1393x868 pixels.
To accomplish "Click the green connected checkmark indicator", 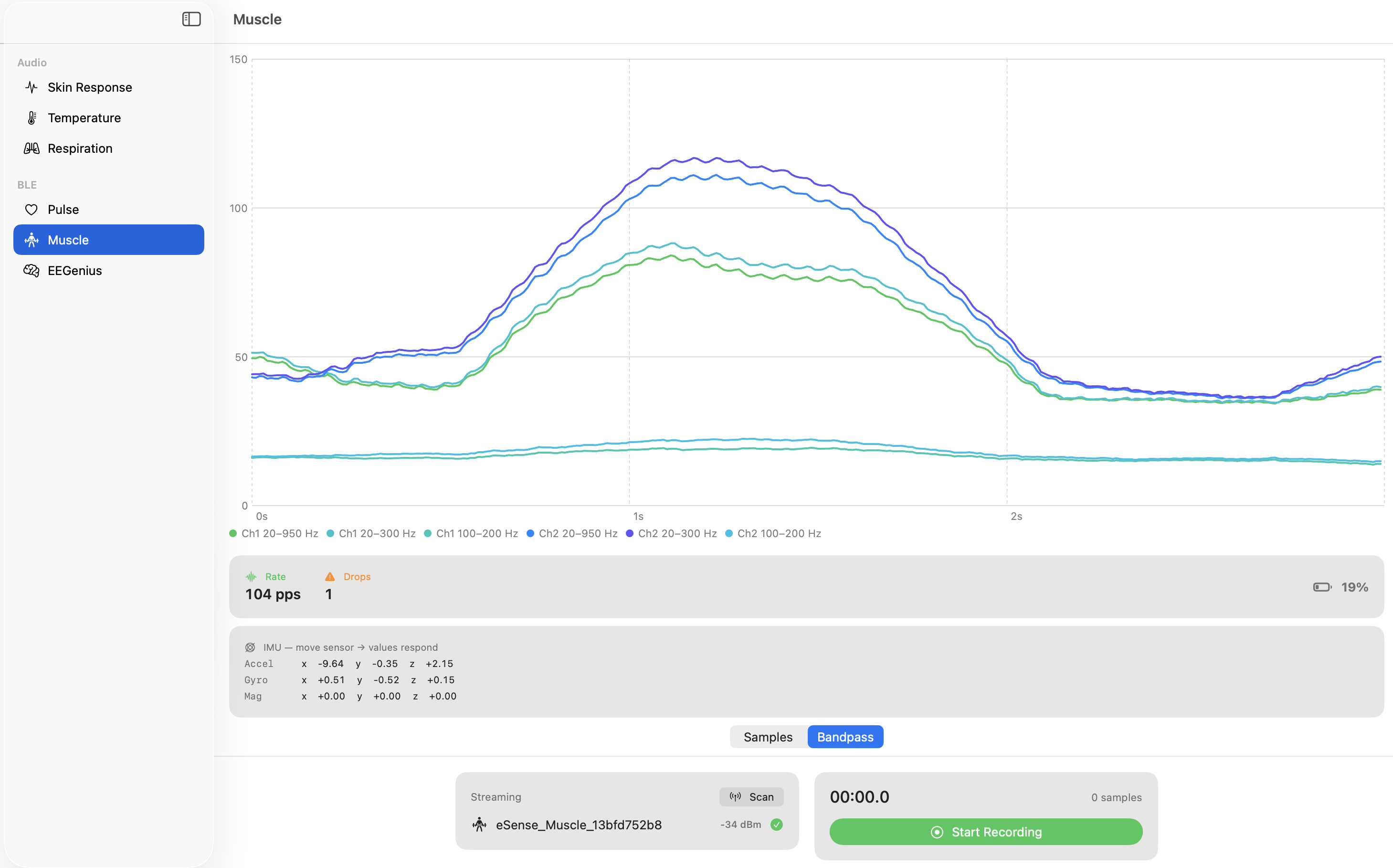I will click(x=777, y=825).
